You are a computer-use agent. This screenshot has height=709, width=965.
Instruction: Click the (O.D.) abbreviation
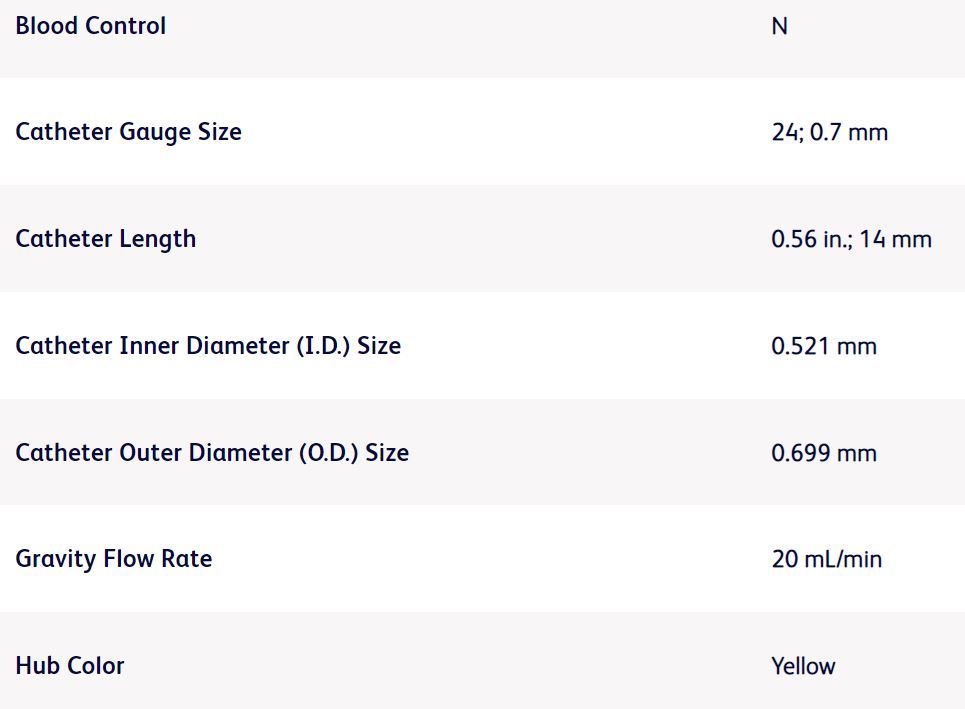pyautogui.click(x=329, y=453)
